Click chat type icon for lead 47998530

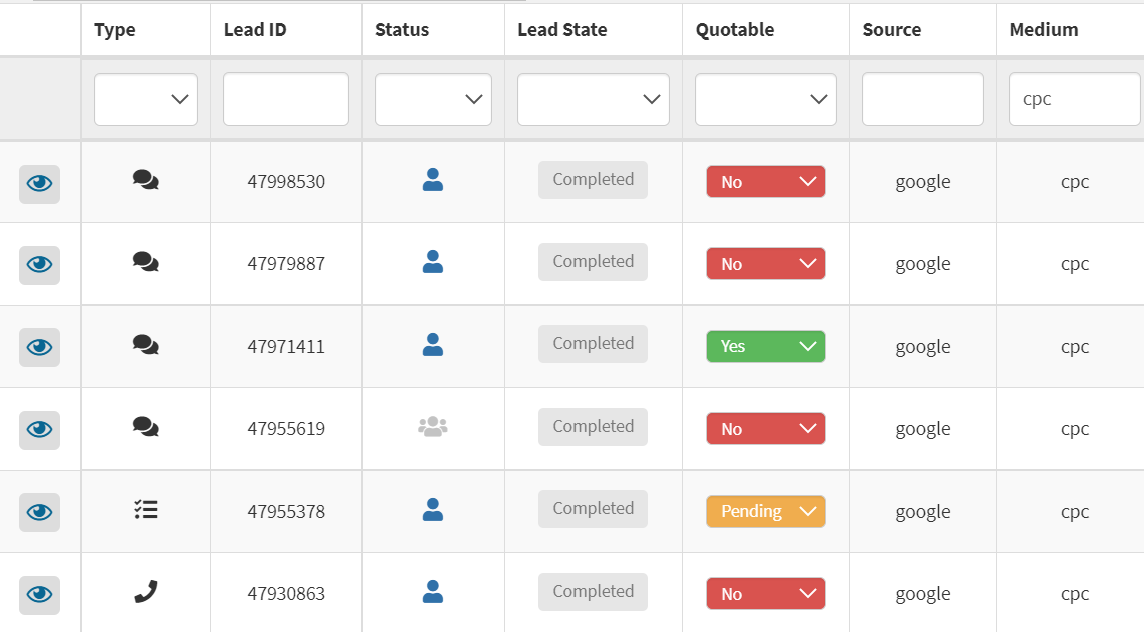[146, 180]
